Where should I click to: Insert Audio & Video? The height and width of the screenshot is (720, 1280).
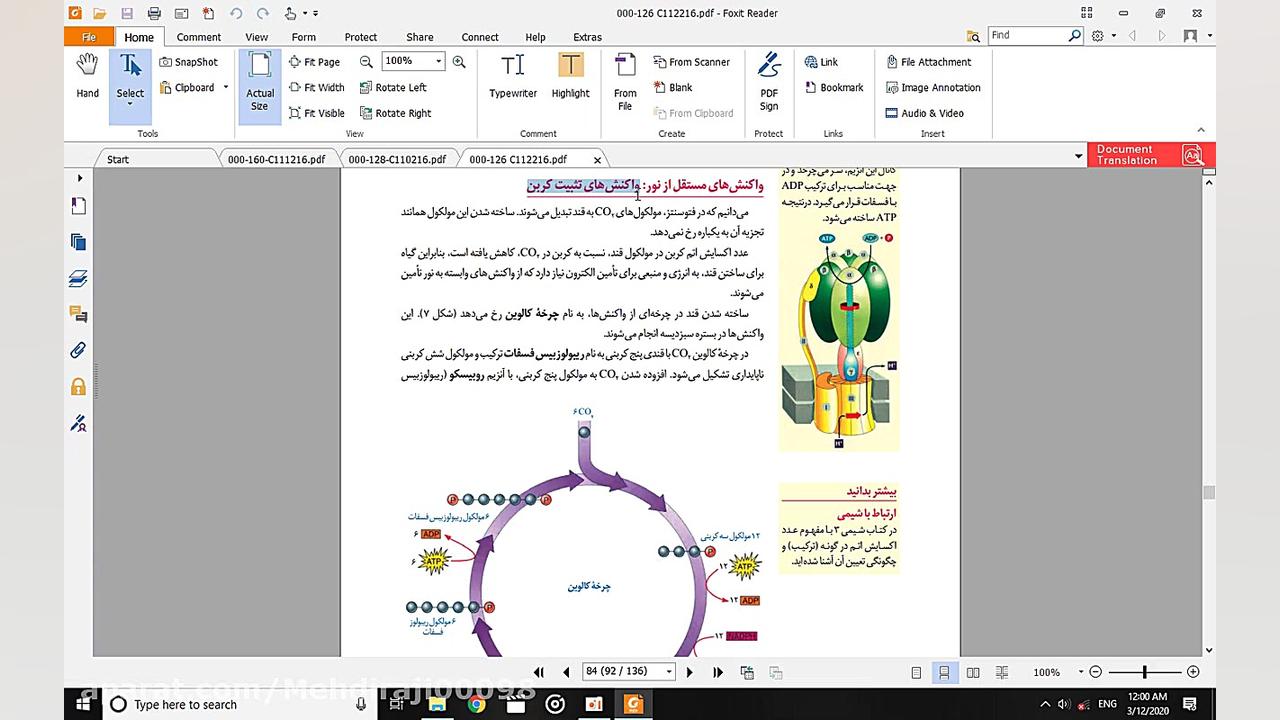[926, 113]
